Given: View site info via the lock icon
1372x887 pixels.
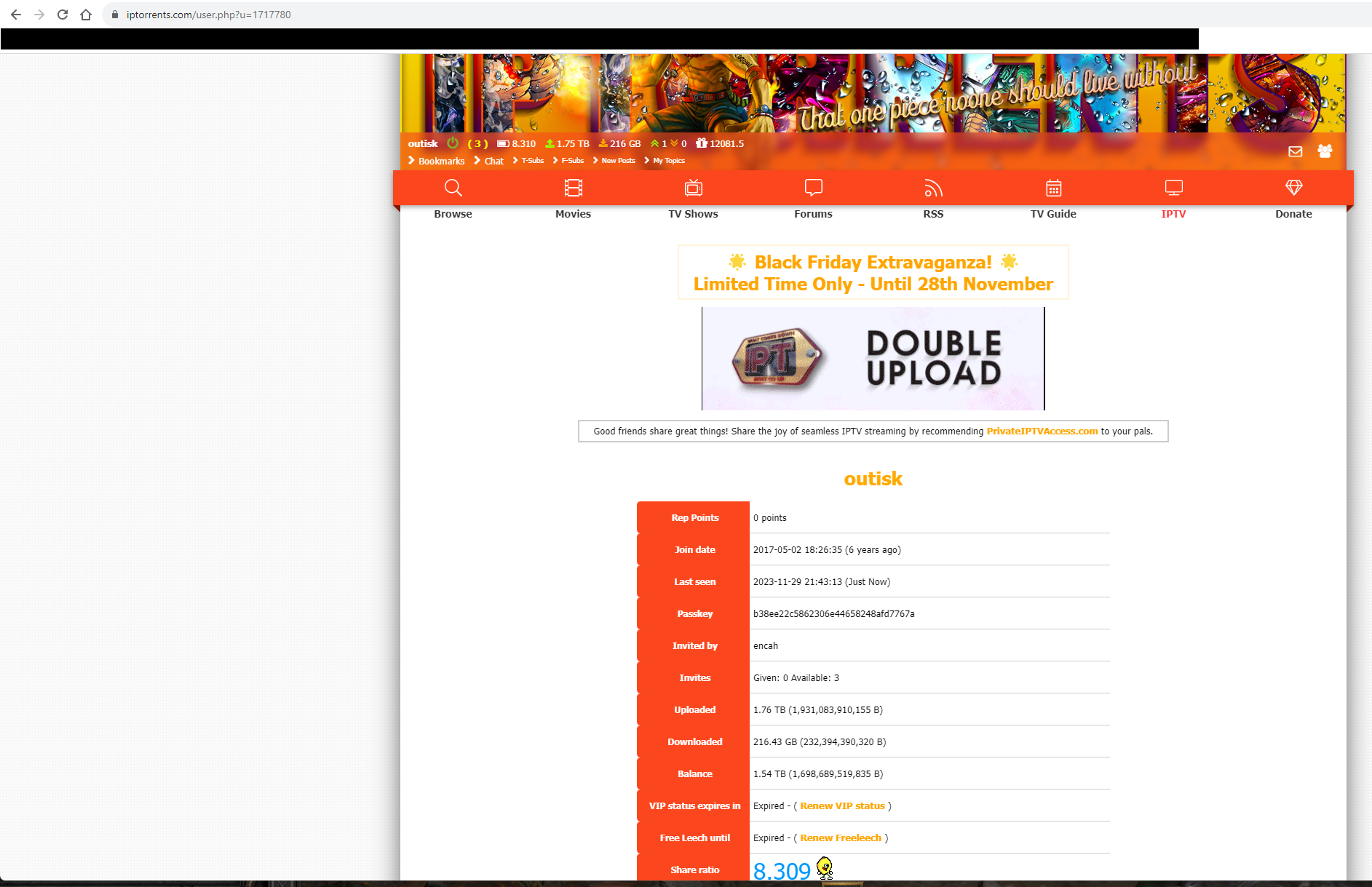Looking at the screenshot, I should pos(115,15).
